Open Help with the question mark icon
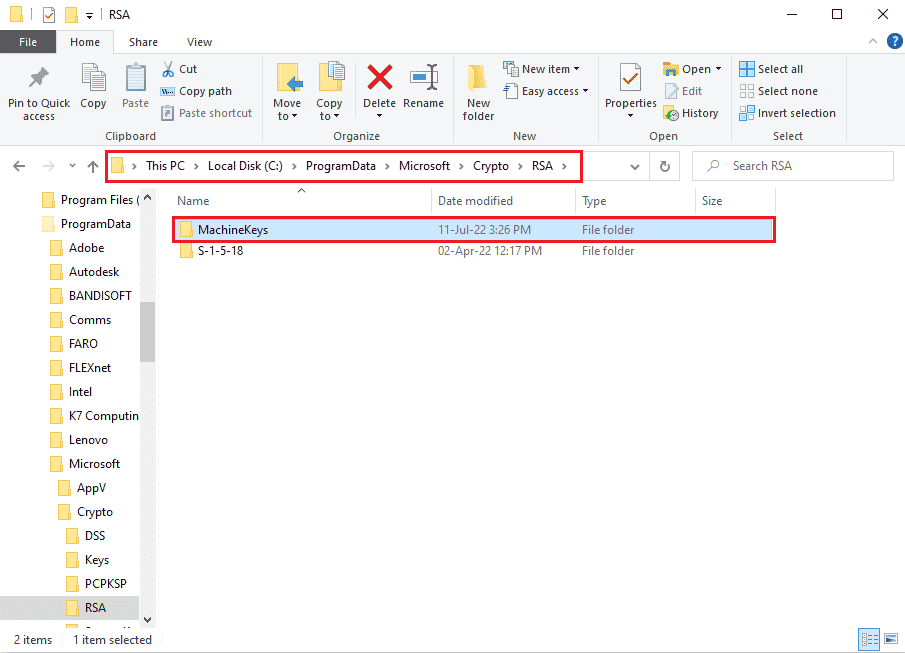905x653 pixels. tap(894, 41)
